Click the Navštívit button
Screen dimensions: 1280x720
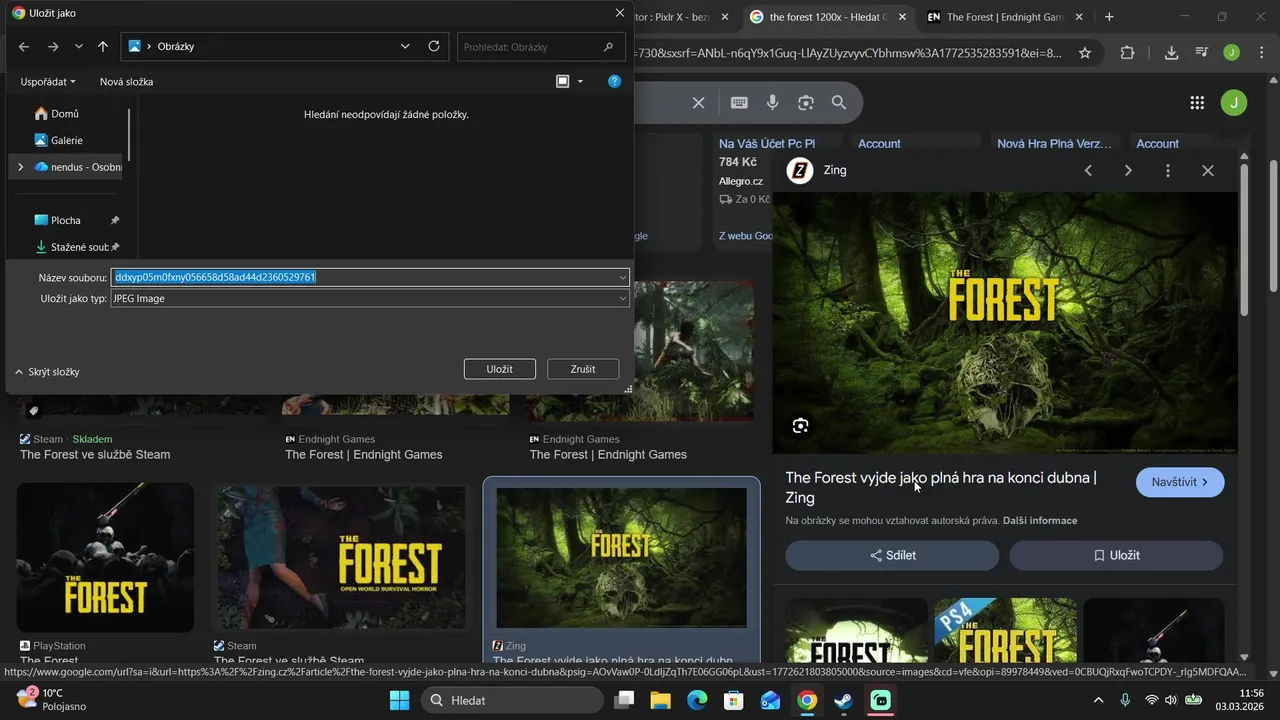tap(1180, 482)
